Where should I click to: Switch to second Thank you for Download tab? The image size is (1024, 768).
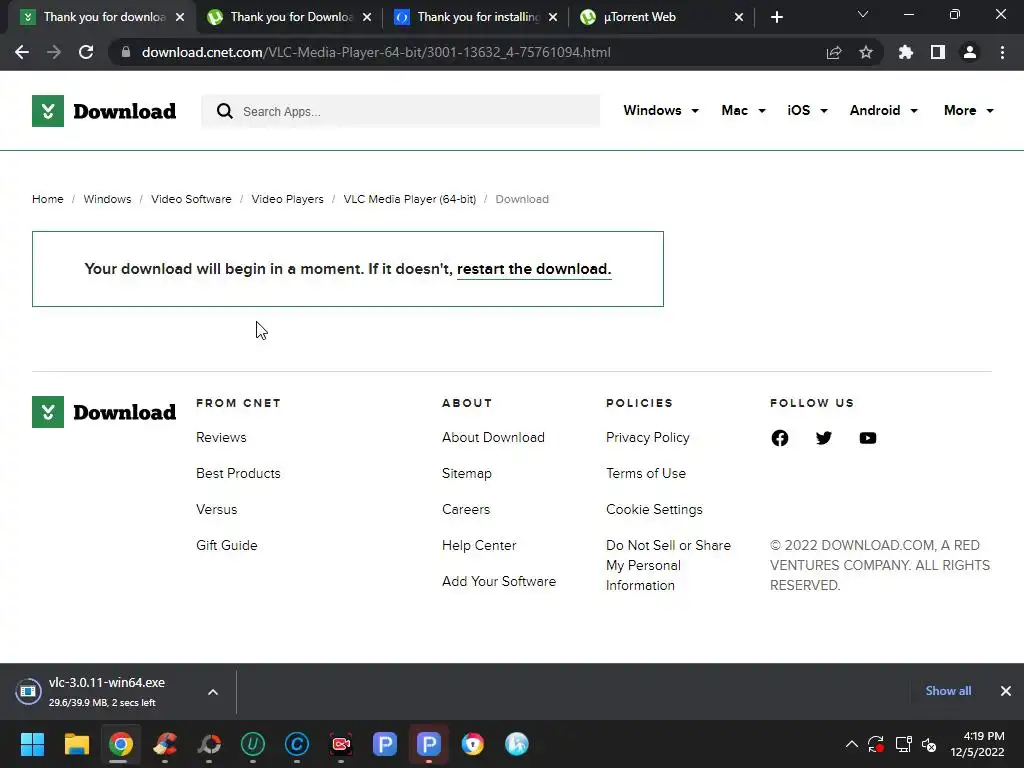(x=290, y=17)
